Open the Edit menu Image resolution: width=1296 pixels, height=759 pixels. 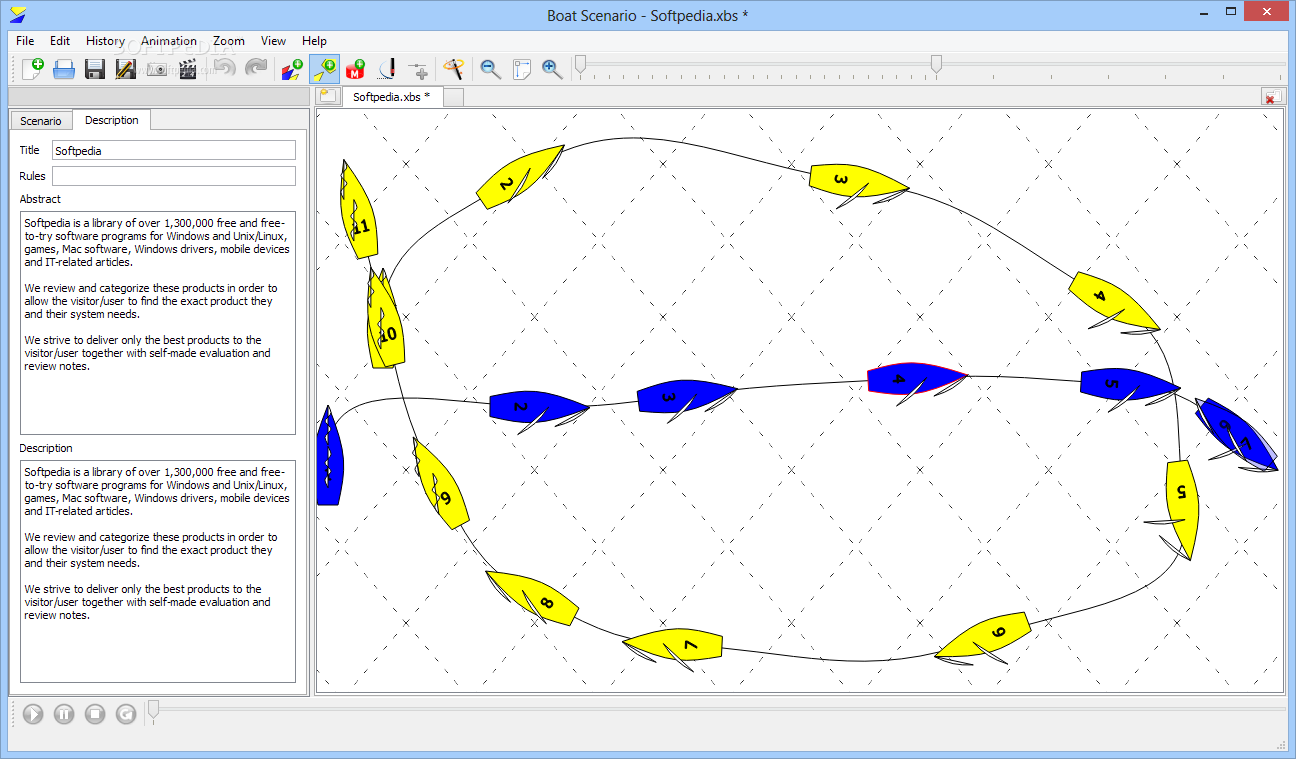60,41
